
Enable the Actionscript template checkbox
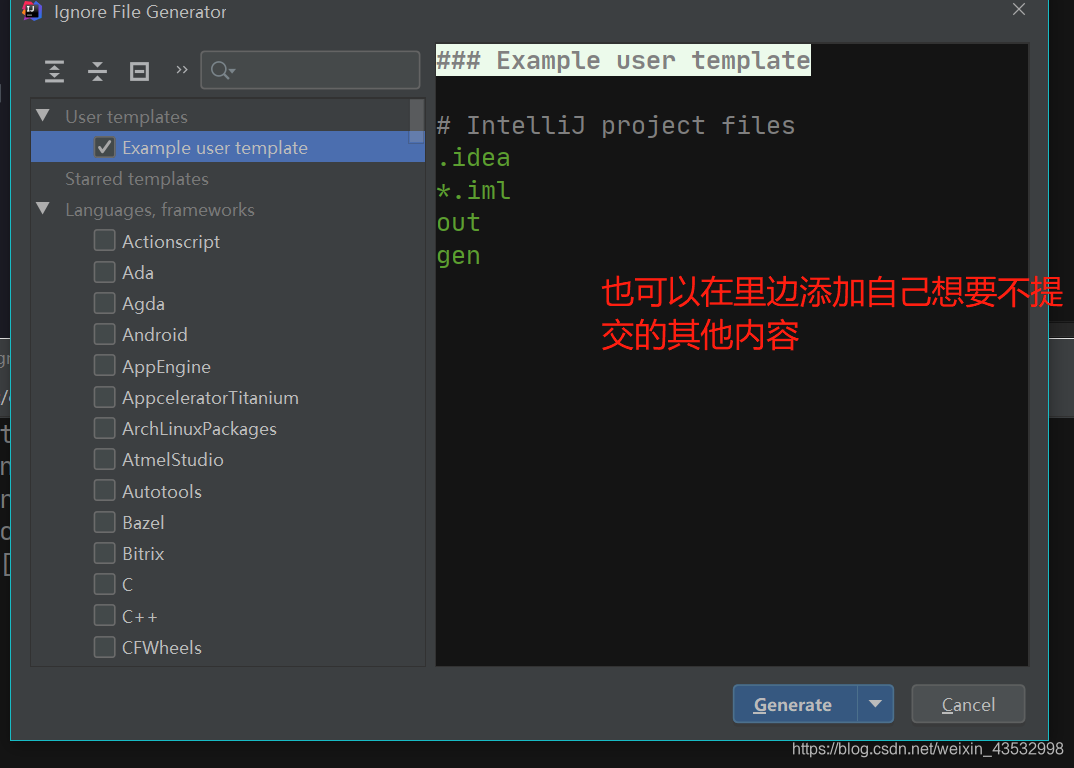point(104,241)
